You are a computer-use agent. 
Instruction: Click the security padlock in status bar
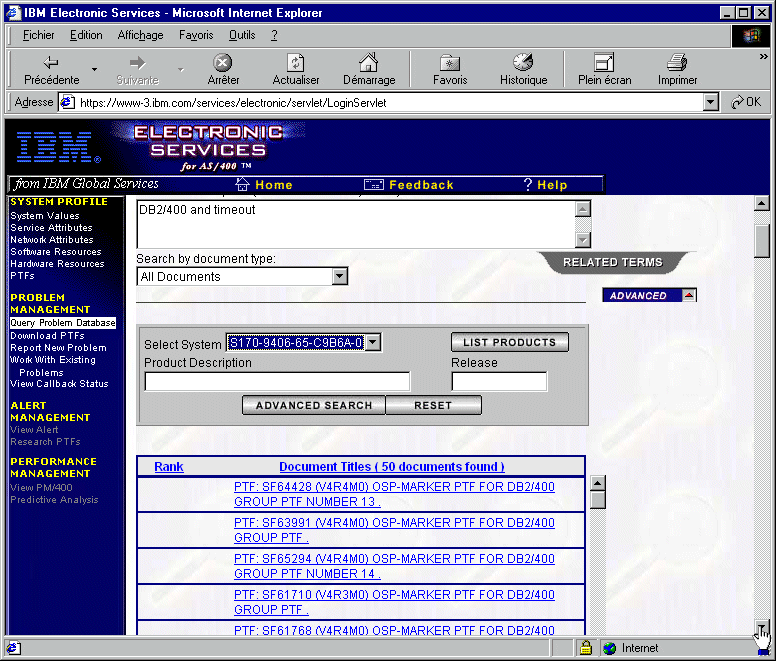coord(586,647)
